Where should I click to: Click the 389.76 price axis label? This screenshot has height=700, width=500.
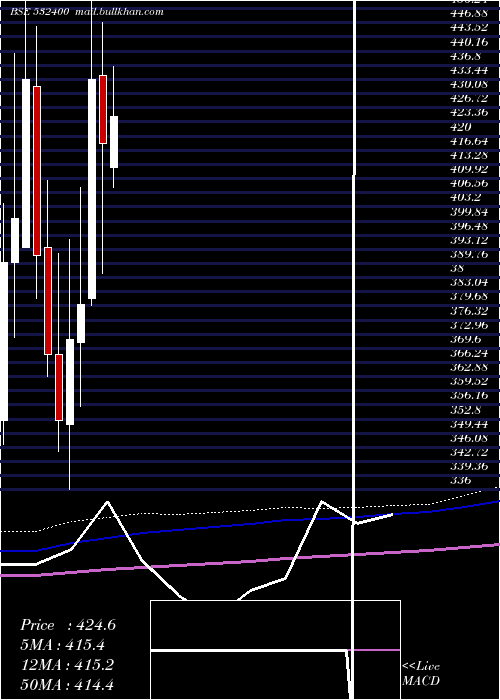click(x=469, y=254)
